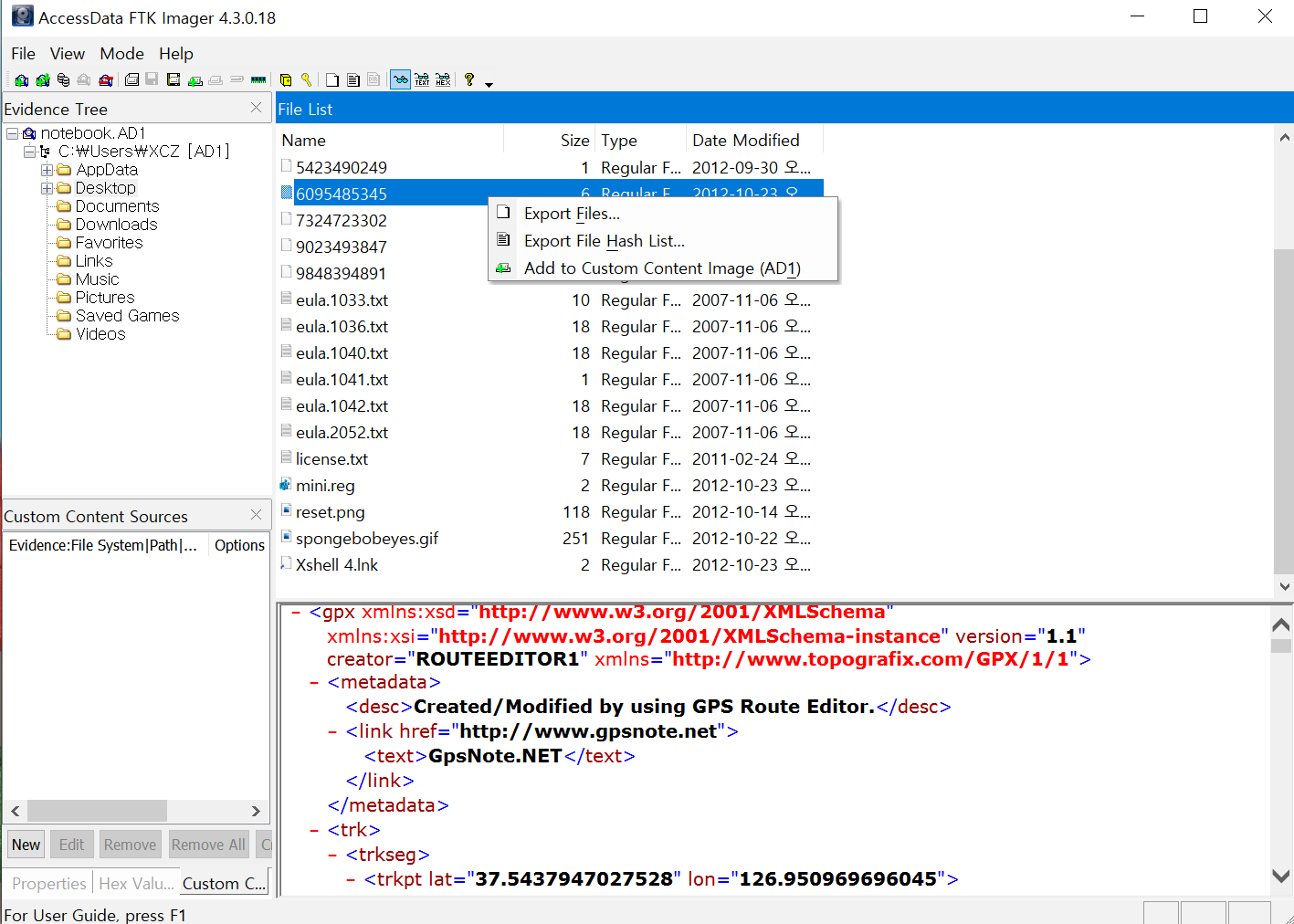Switch to the Hex Value tab
1294x924 pixels.
(136, 883)
